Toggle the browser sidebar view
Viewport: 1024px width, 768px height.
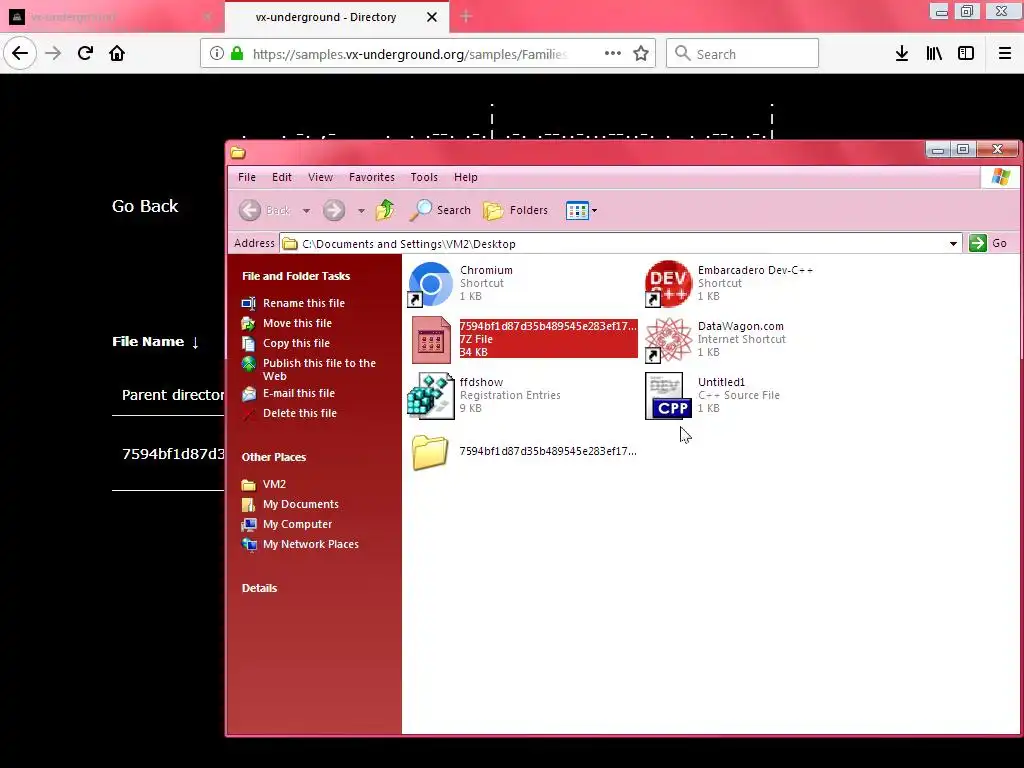(966, 54)
